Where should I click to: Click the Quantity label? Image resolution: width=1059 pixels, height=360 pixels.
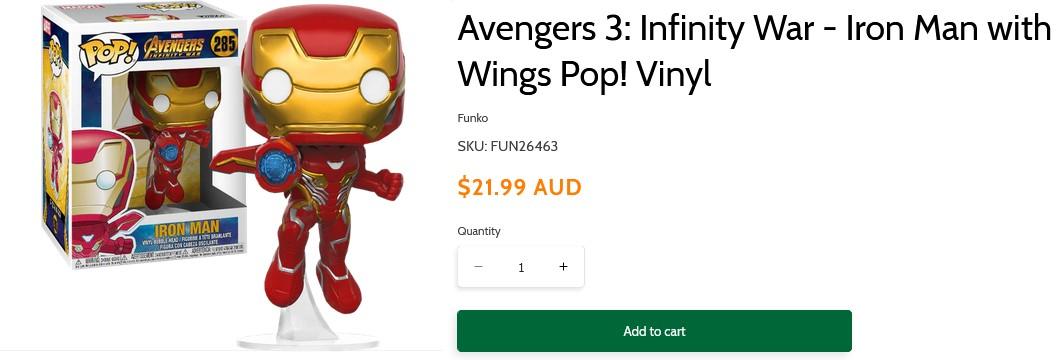[479, 231]
